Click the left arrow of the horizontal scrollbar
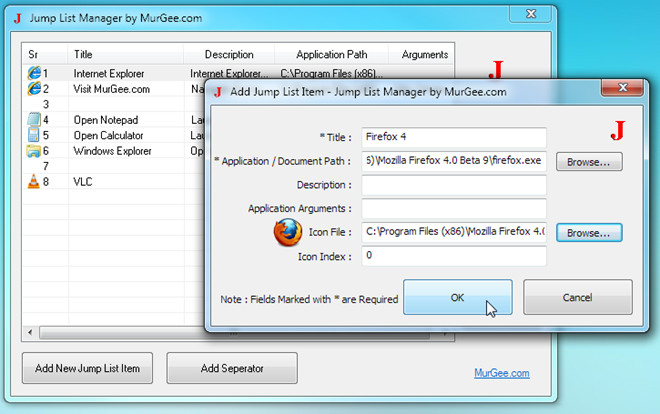The width and height of the screenshot is (660, 414). pyautogui.click(x=30, y=333)
